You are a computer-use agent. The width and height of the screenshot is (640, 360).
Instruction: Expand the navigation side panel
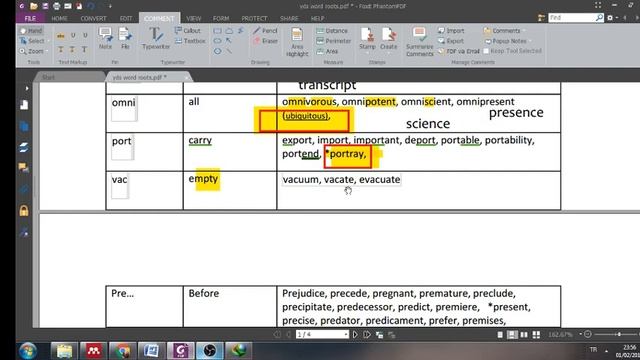click(x=27, y=88)
